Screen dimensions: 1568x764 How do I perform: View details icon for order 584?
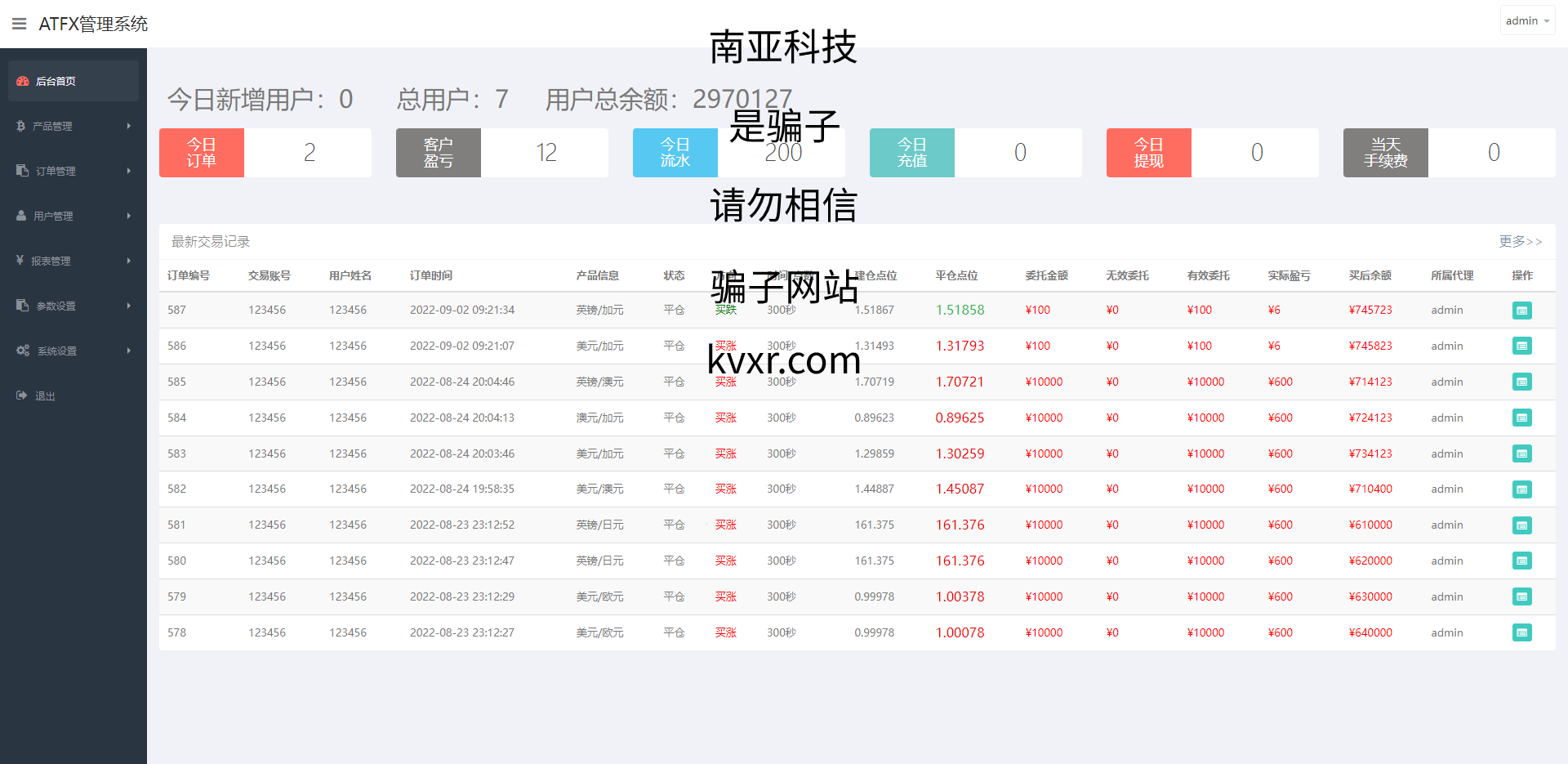pyautogui.click(x=1522, y=418)
